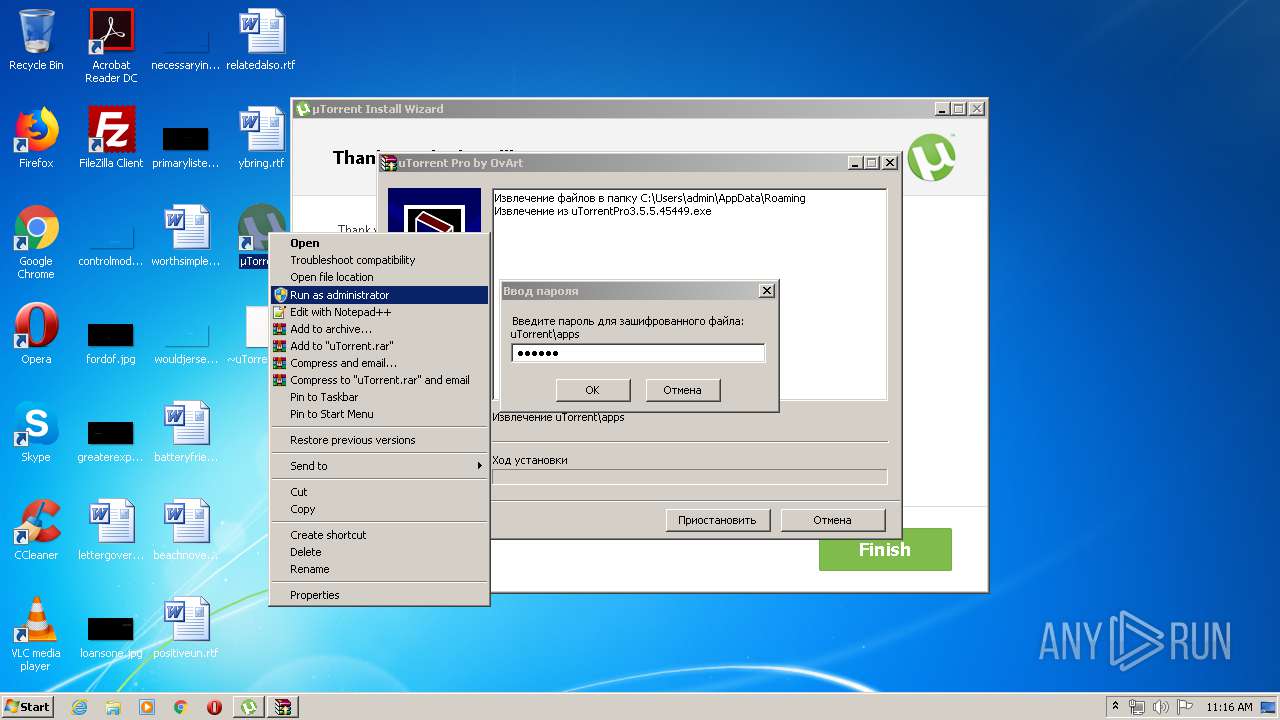Image resolution: width=1280 pixels, height=720 pixels.
Task: Open the Action Center flag icon
Action: pos(1185,707)
